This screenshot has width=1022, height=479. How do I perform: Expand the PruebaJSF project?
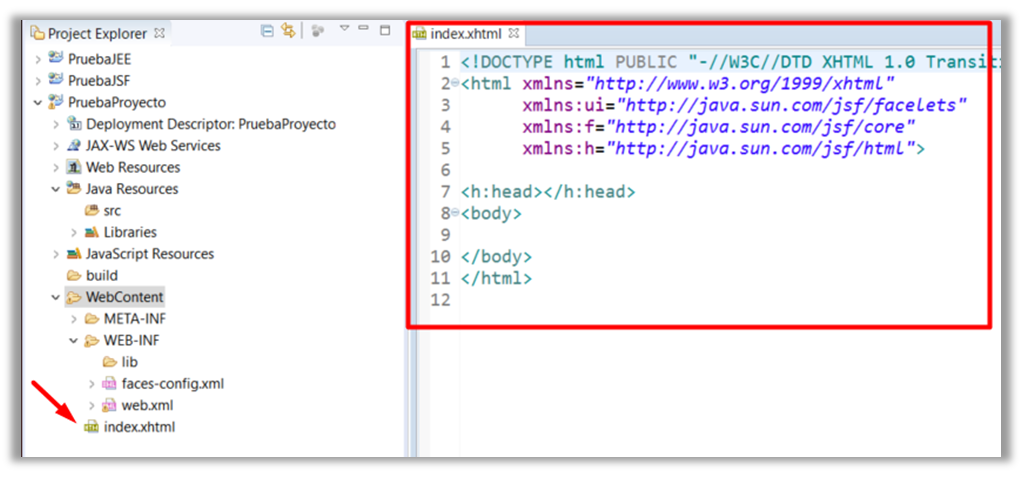tap(38, 81)
